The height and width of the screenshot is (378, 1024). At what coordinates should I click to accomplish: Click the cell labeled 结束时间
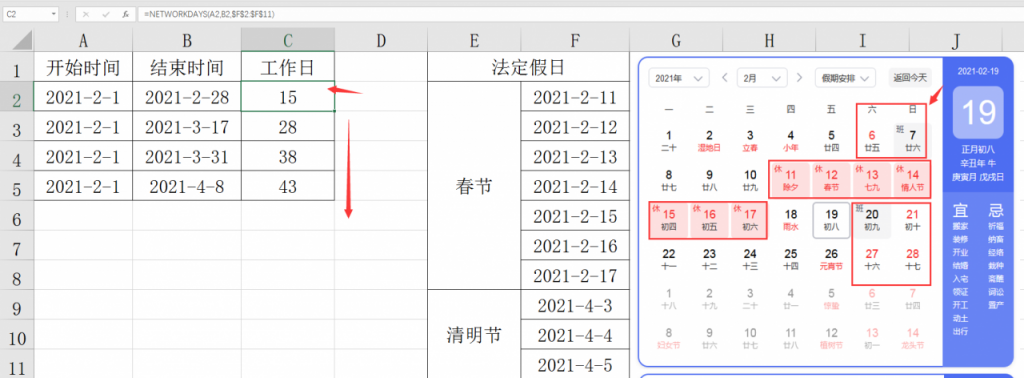[x=187, y=67]
